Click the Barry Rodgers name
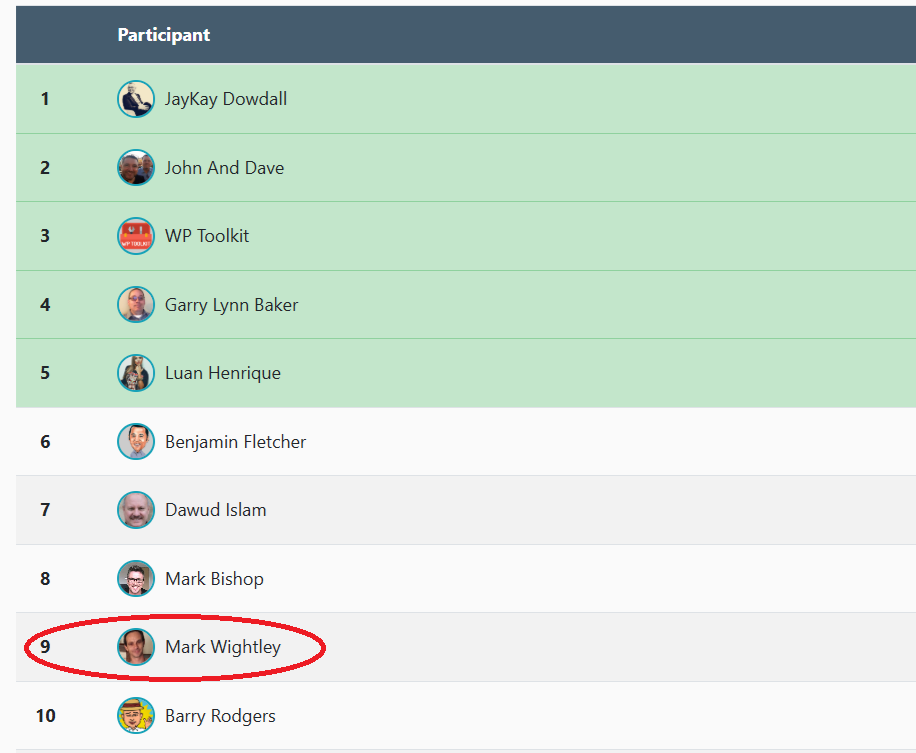Image resolution: width=916 pixels, height=753 pixels. [x=220, y=716]
